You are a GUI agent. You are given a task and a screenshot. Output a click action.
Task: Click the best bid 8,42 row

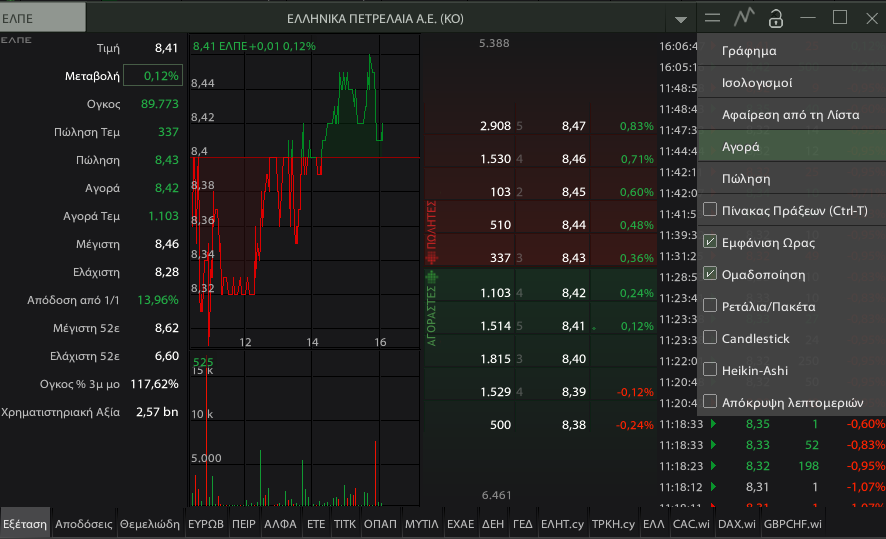[x=541, y=293]
